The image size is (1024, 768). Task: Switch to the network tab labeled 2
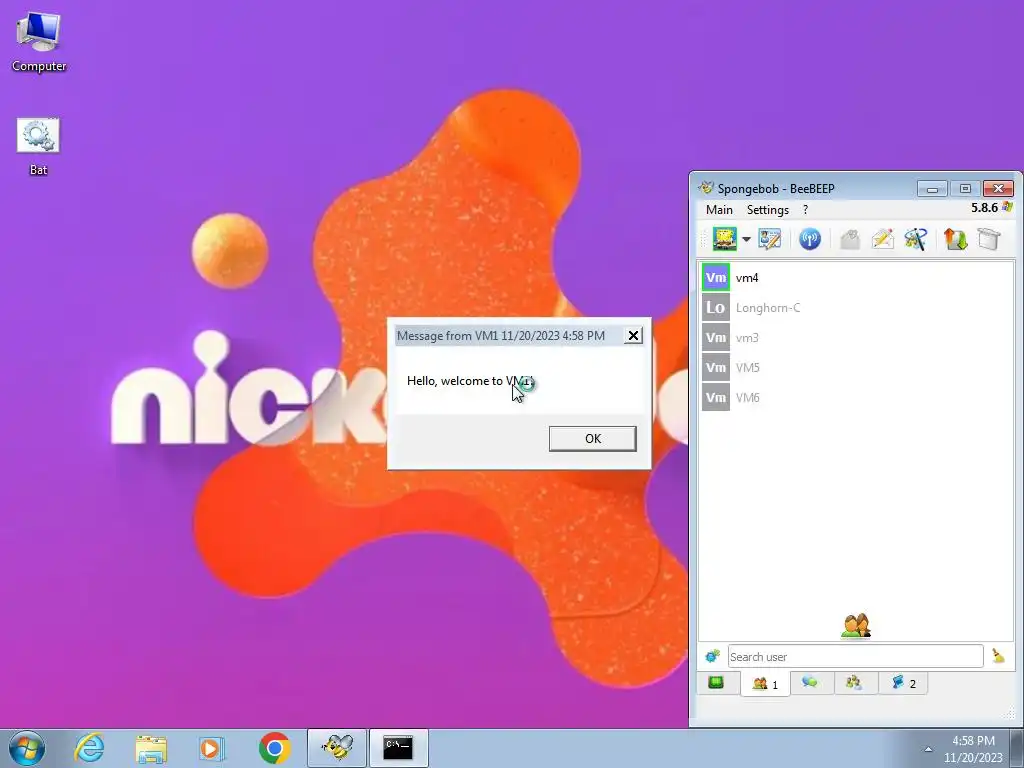[903, 683]
